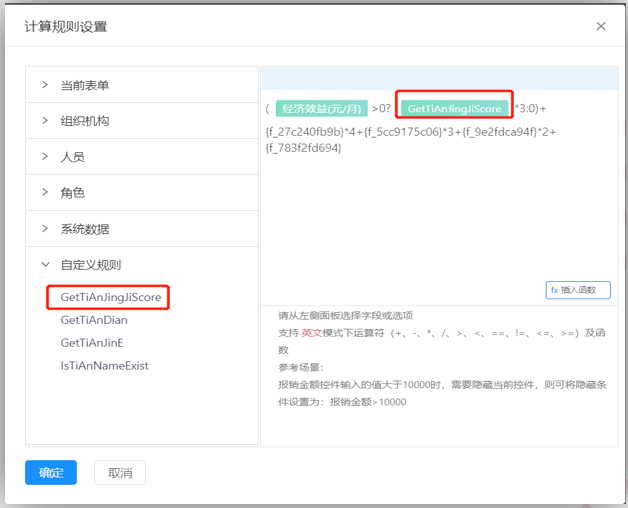Close the 计算规则设置 dialog with X
Image resolution: width=628 pixels, height=508 pixels.
point(601,26)
